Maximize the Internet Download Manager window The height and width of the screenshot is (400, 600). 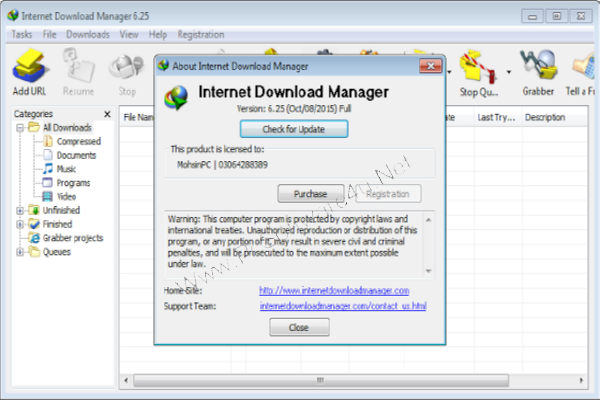(557, 16)
